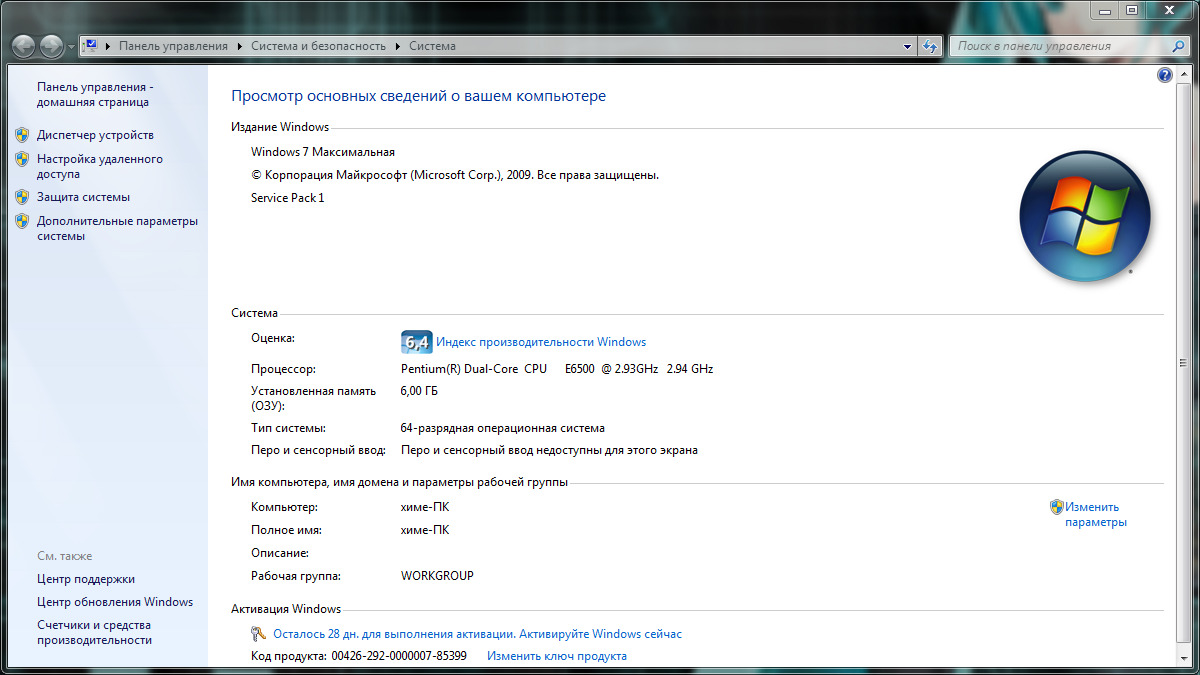Click the shield icon beside Изменить параметры

coord(1056,507)
